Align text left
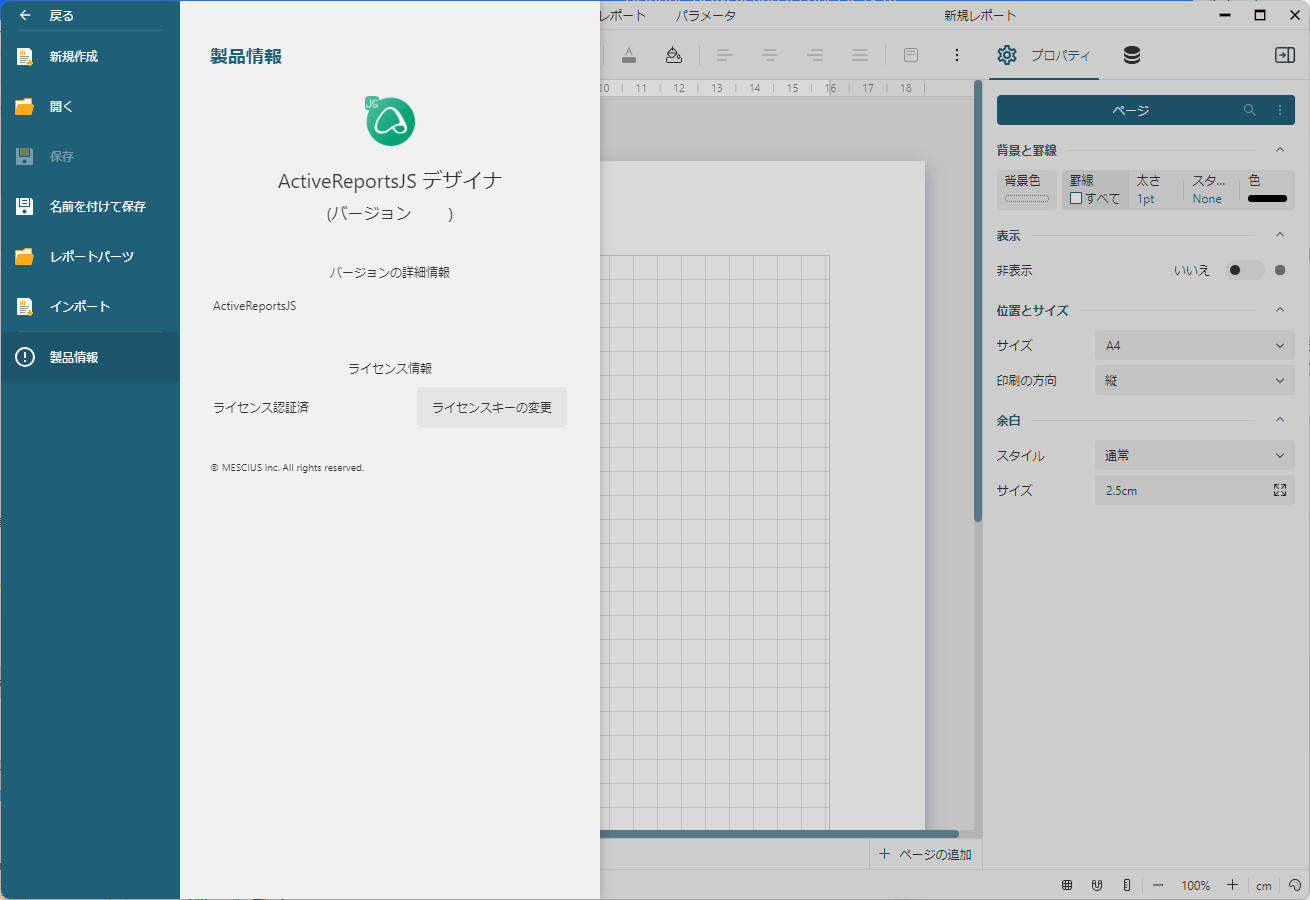Image resolution: width=1310 pixels, height=900 pixels. click(725, 55)
